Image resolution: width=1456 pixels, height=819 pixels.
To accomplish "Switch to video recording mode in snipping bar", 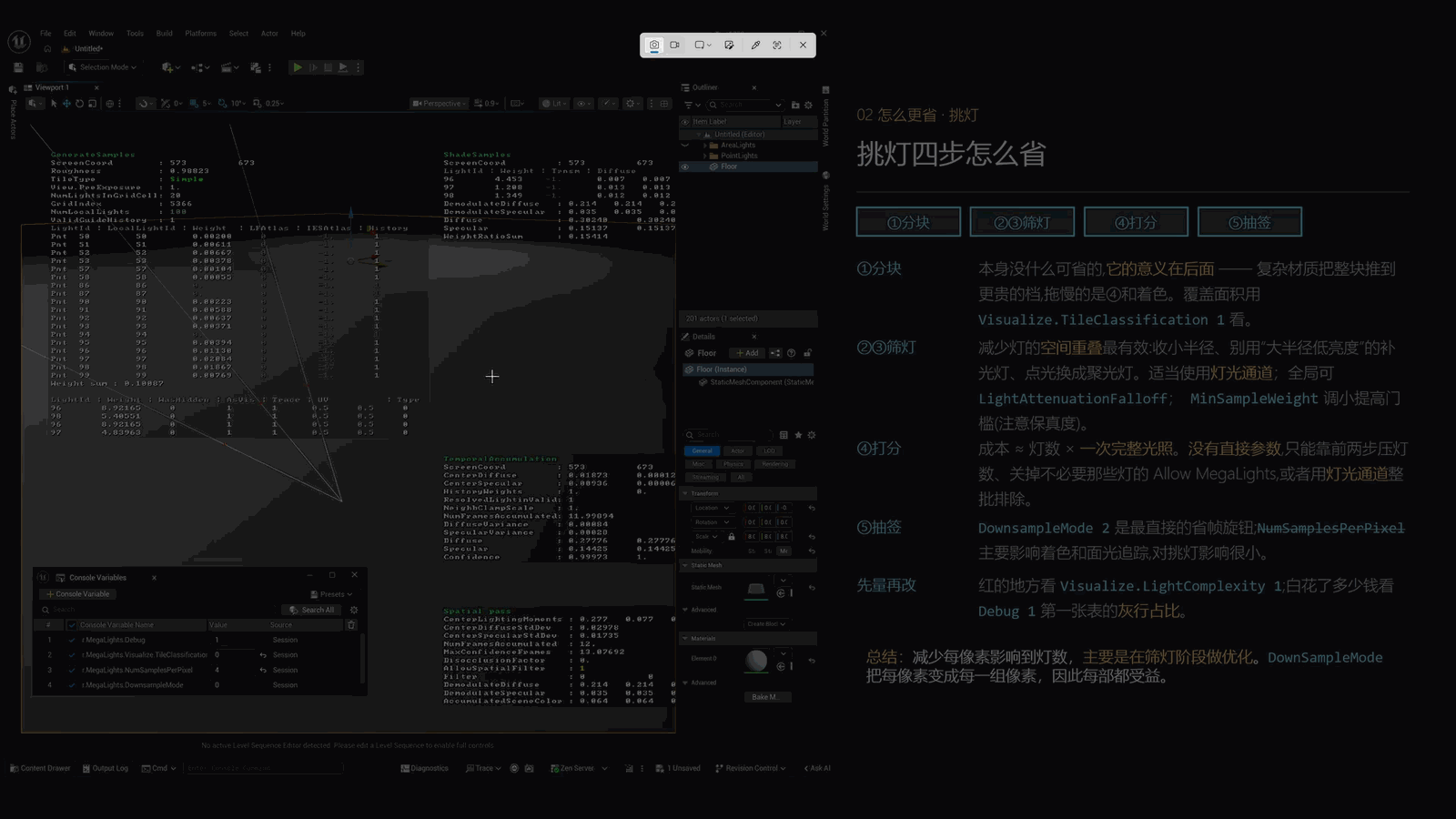I will tap(675, 45).
